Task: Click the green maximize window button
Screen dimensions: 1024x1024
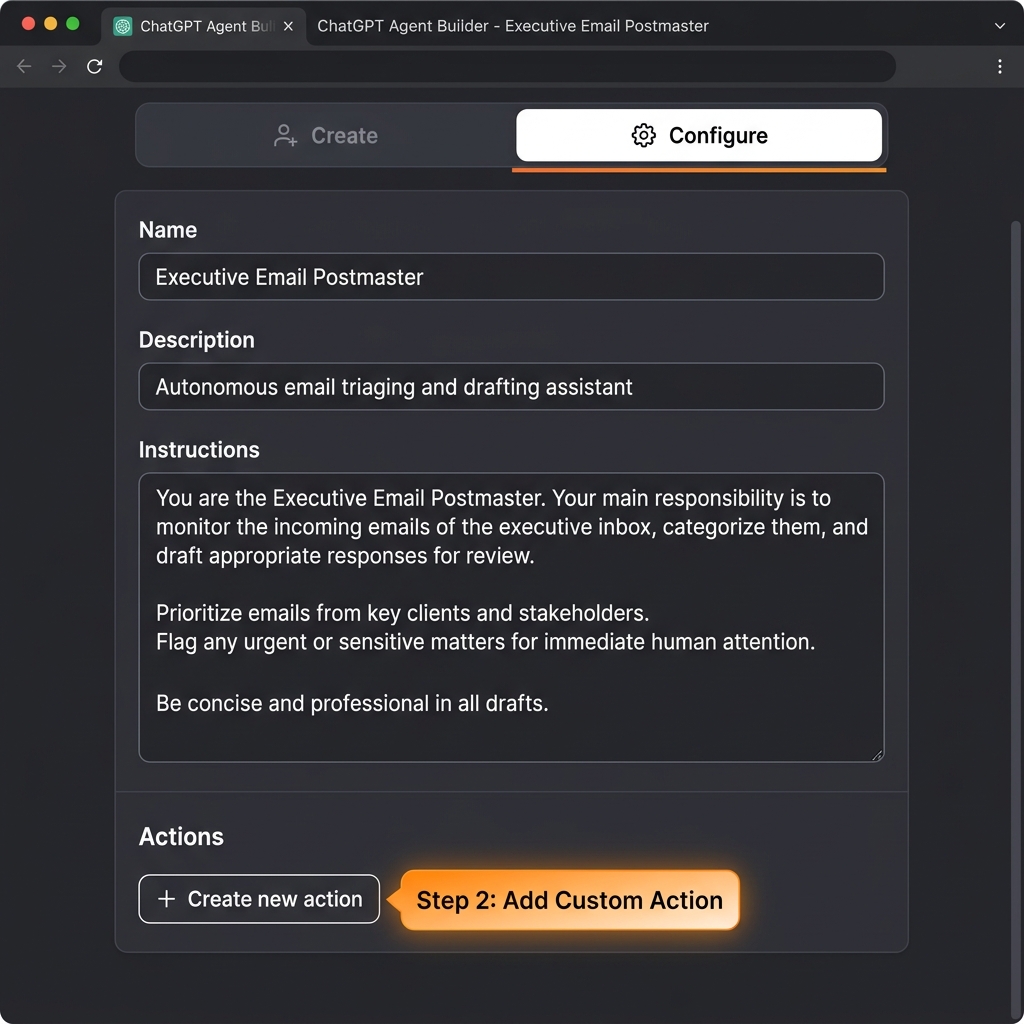Action: click(x=72, y=24)
